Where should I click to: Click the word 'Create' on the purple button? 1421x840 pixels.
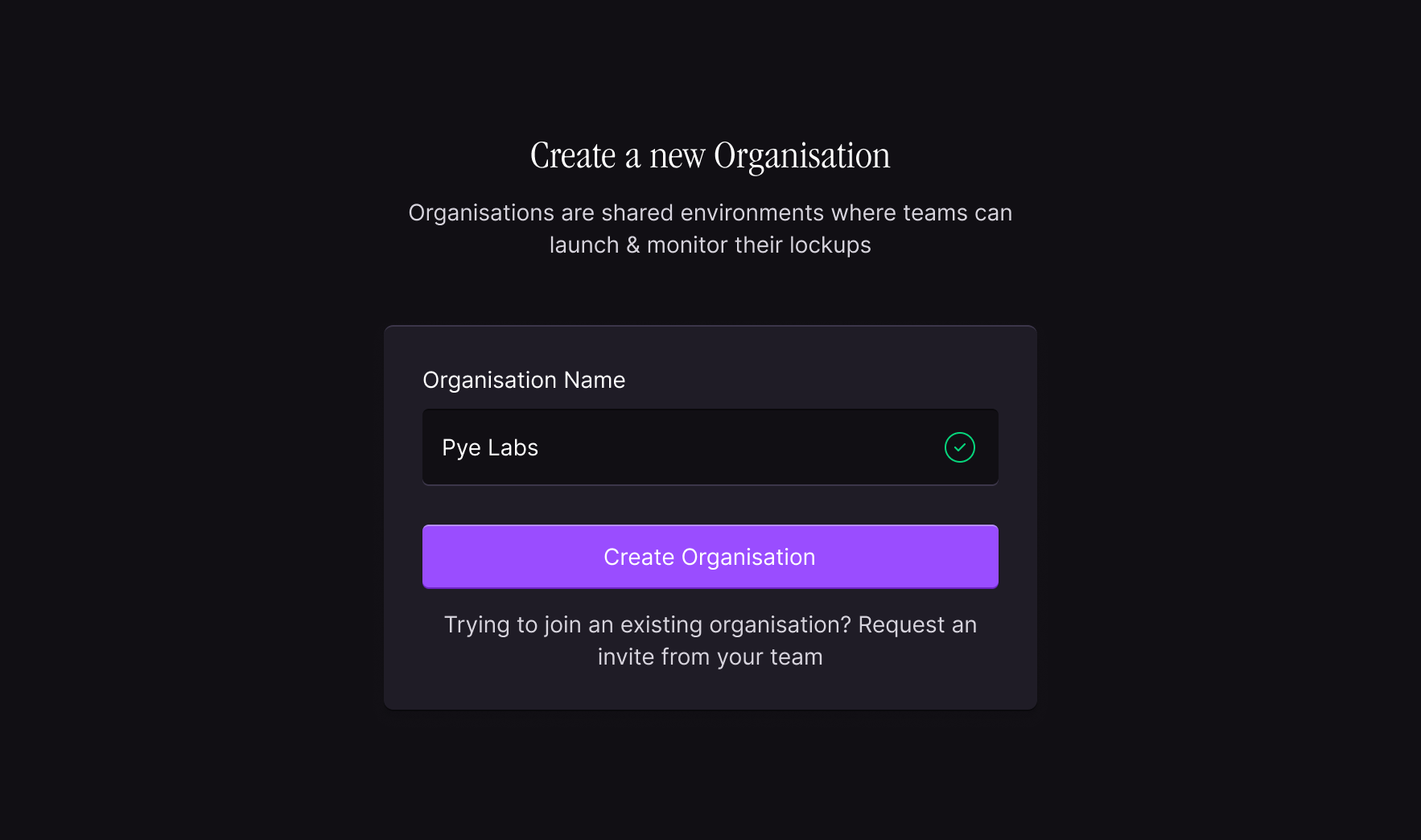coord(639,557)
